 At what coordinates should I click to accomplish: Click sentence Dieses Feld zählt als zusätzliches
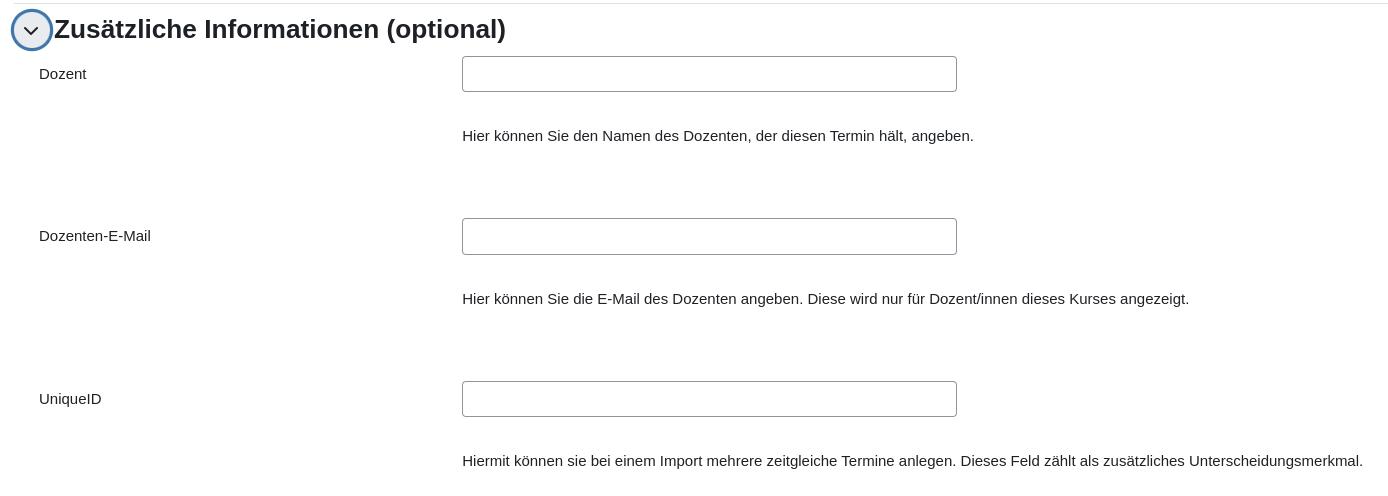(1160, 461)
